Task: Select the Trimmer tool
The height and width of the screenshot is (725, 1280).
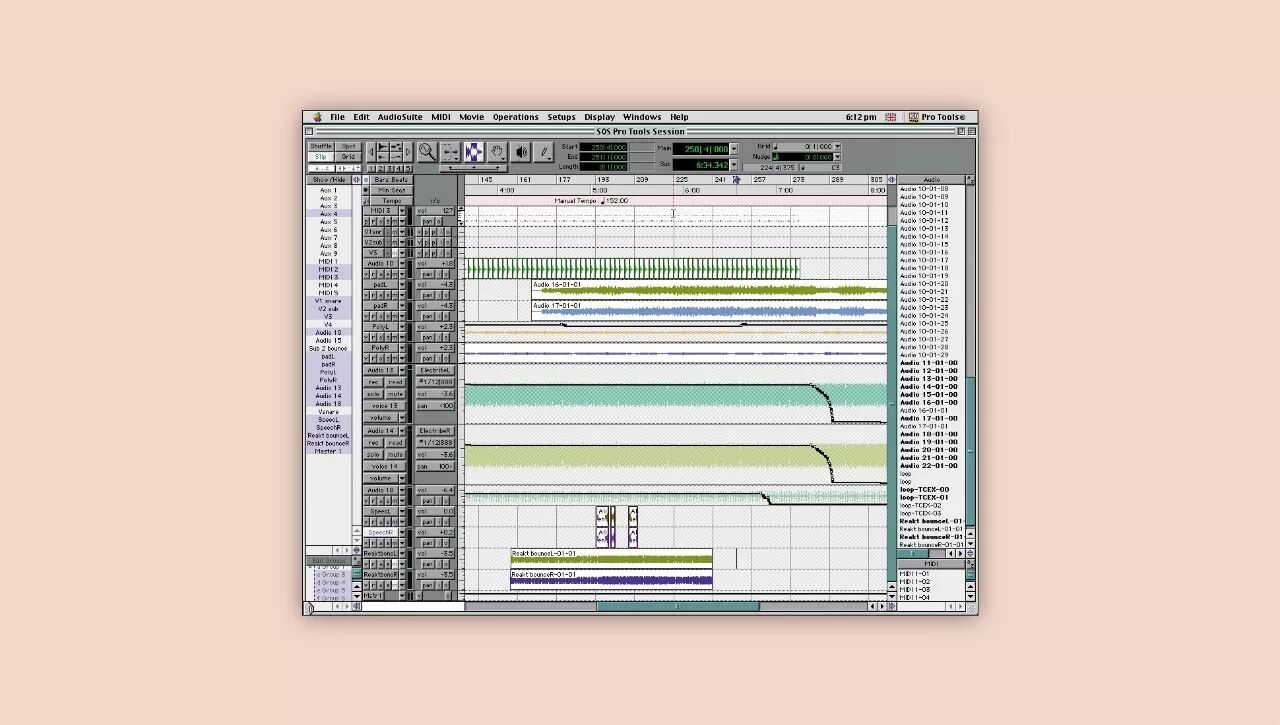Action: coord(450,152)
